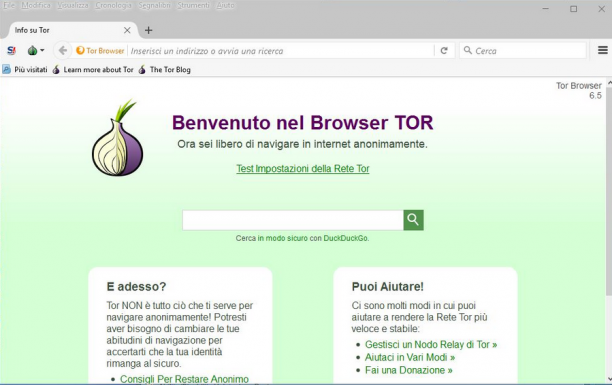
Task: Go back with the arrow button
Action: coord(62,50)
